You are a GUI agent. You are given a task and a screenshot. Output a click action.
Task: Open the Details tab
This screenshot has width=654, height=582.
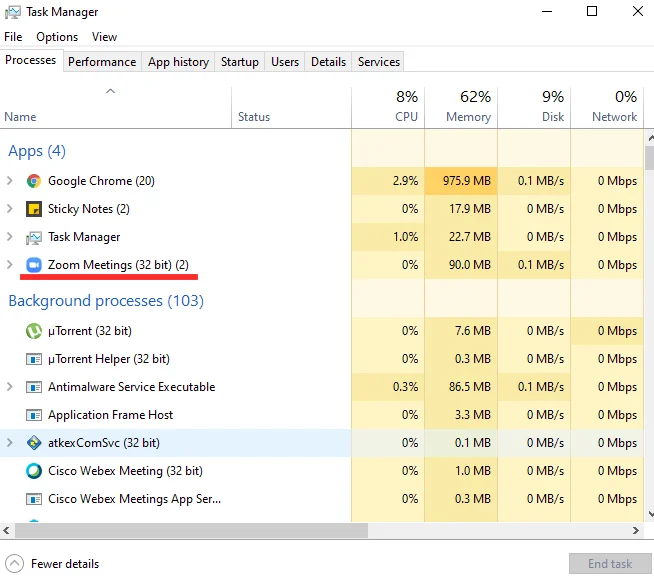(x=328, y=62)
